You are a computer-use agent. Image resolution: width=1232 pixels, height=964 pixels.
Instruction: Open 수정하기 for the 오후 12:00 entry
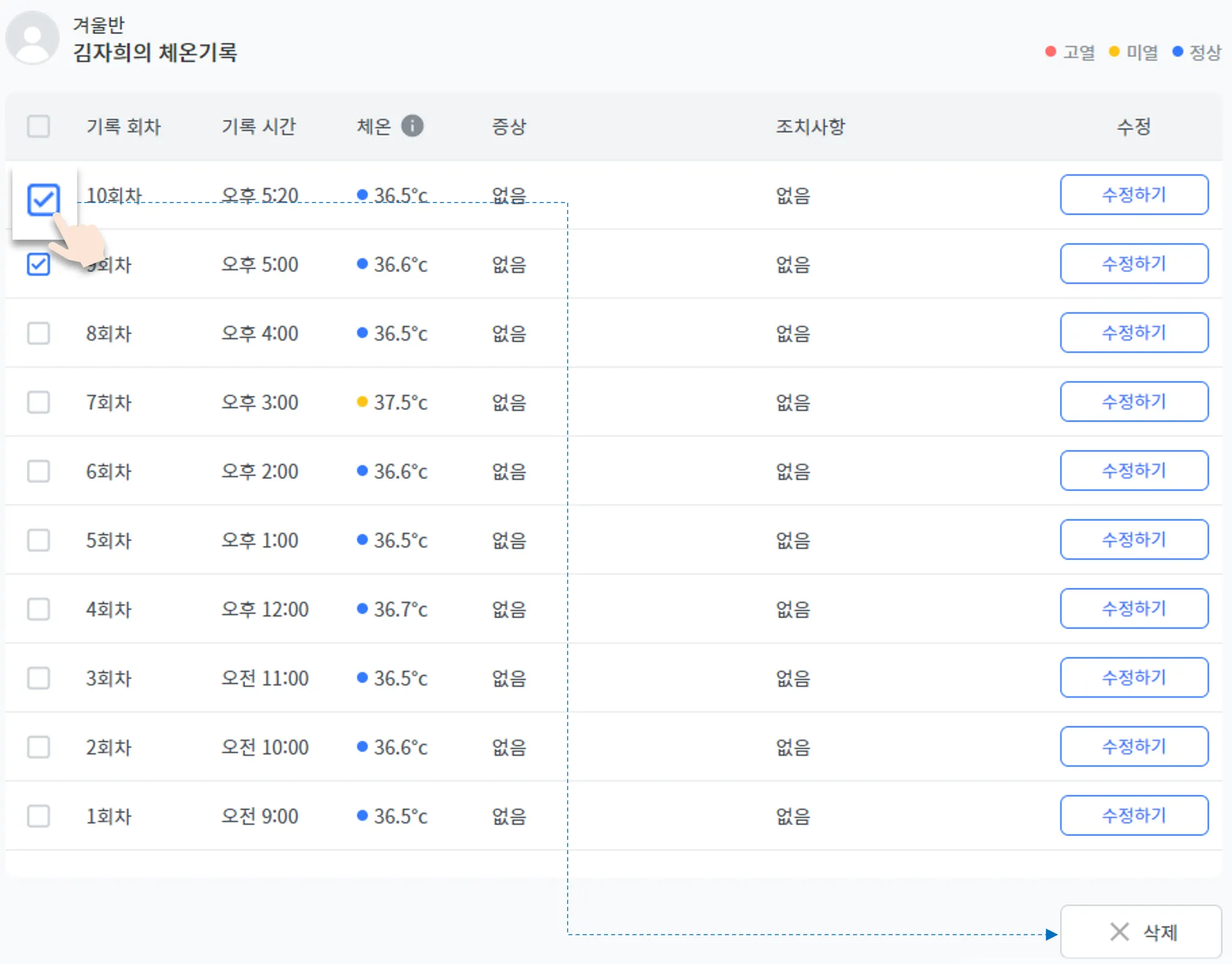pyautogui.click(x=1133, y=609)
